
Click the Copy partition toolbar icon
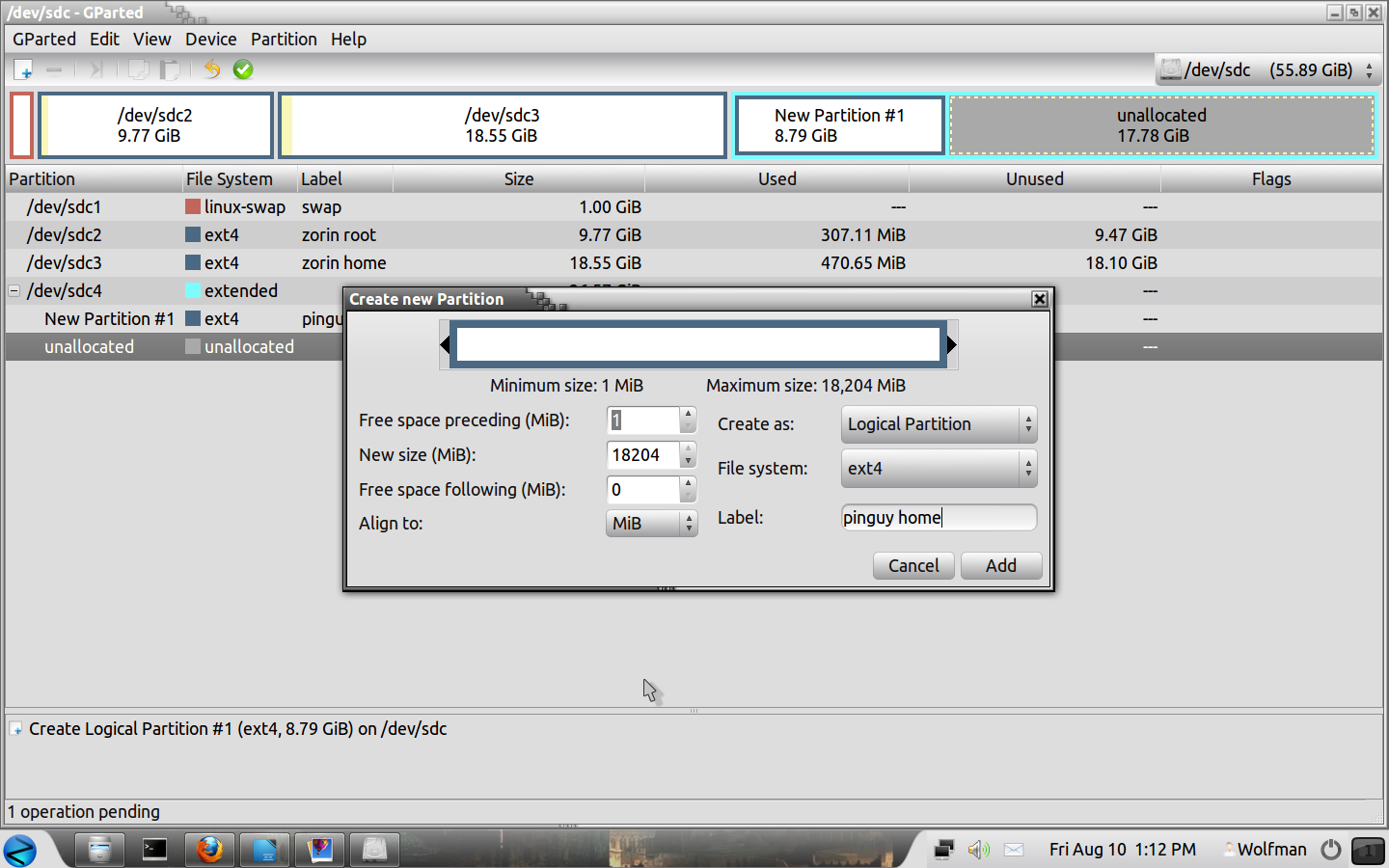139,69
